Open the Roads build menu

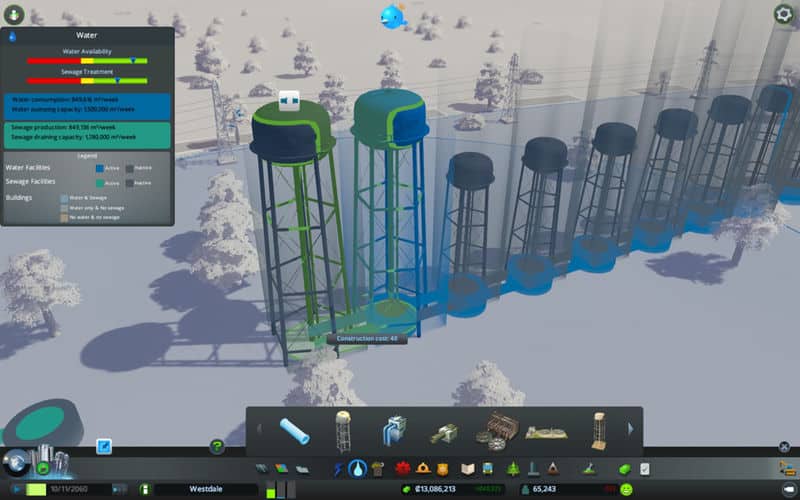tap(262, 468)
